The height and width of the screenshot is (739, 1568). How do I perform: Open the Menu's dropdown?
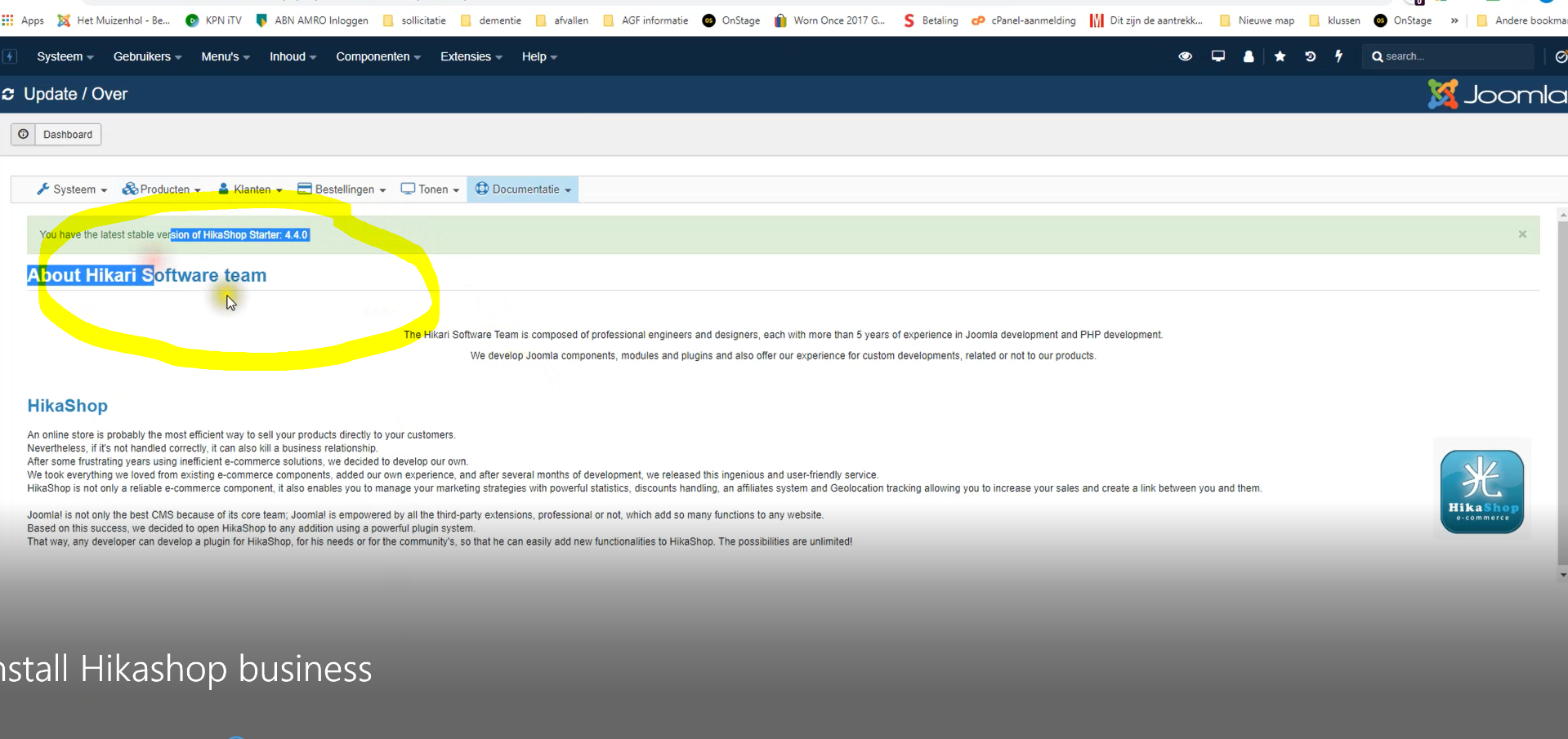226,56
